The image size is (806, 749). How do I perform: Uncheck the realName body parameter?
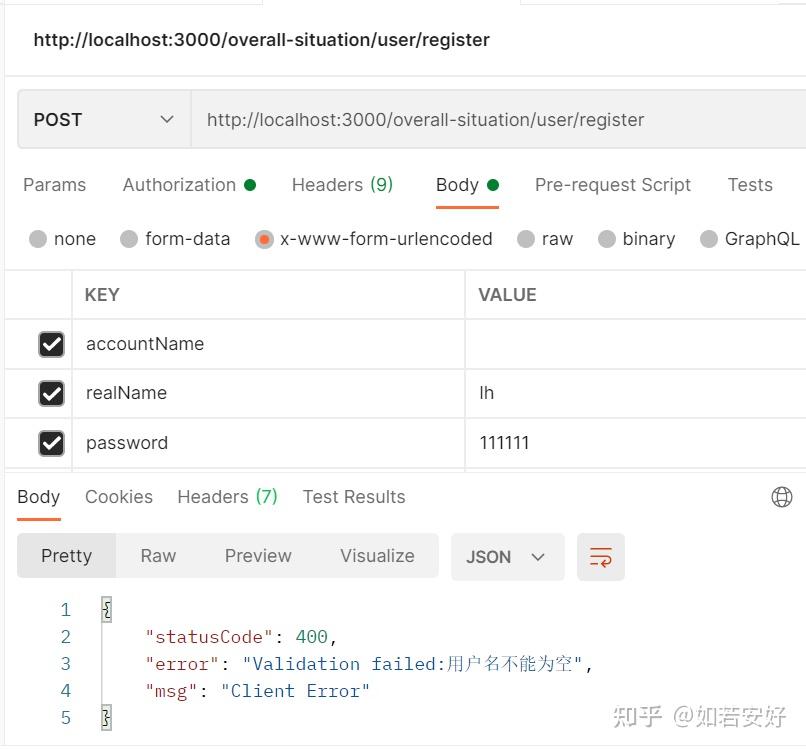(53, 392)
